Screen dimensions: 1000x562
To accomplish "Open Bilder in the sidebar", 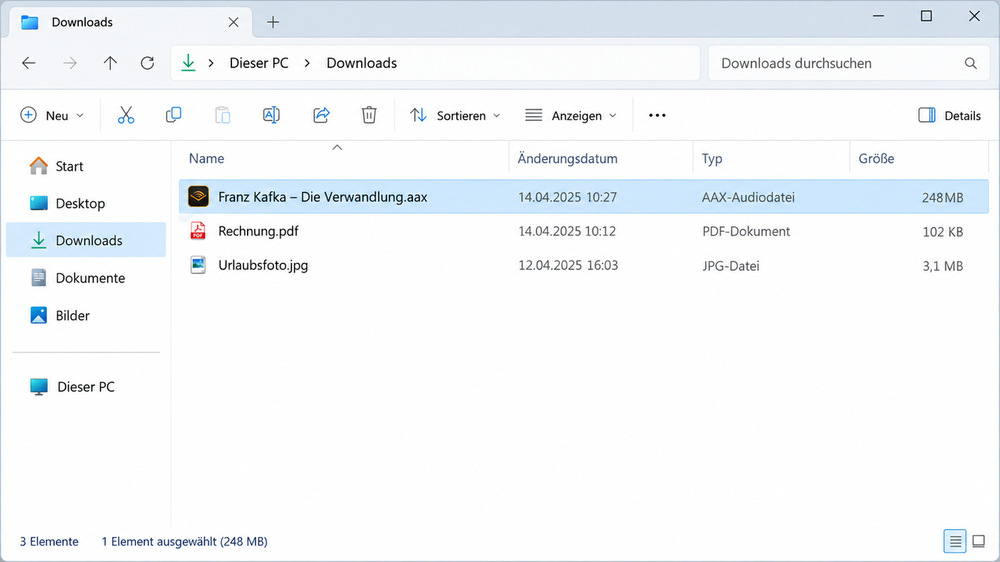I will (x=86, y=316).
